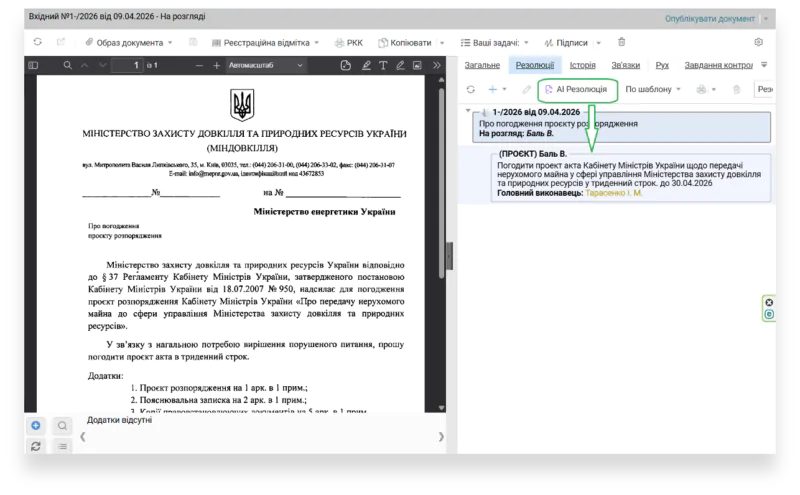
Task: Open 'Ваші задачі' dropdown
Action: click(494, 43)
